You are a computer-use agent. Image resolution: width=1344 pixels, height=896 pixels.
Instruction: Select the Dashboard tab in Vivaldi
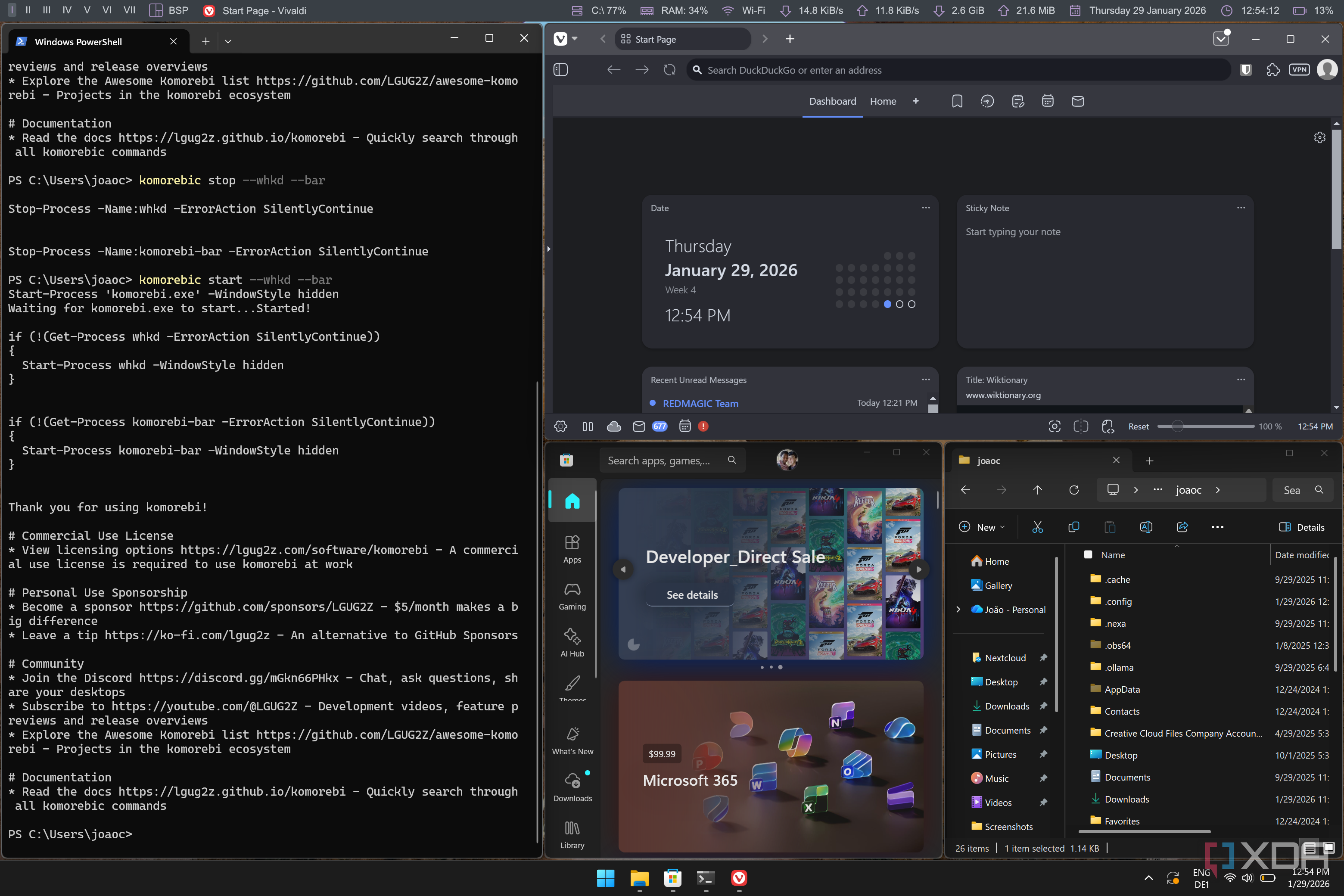point(832,101)
